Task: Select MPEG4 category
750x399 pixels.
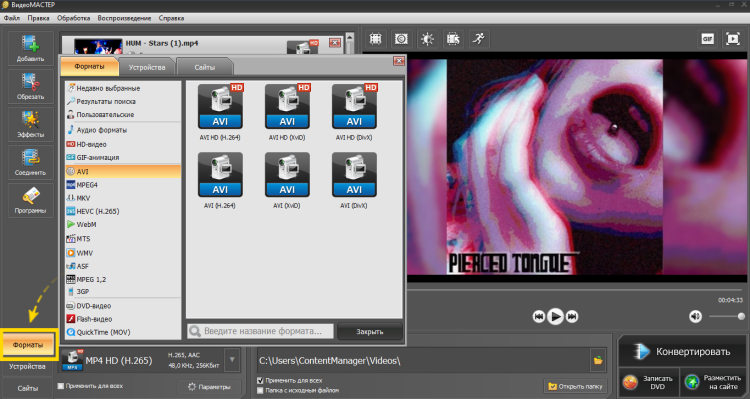Action: tap(123, 185)
